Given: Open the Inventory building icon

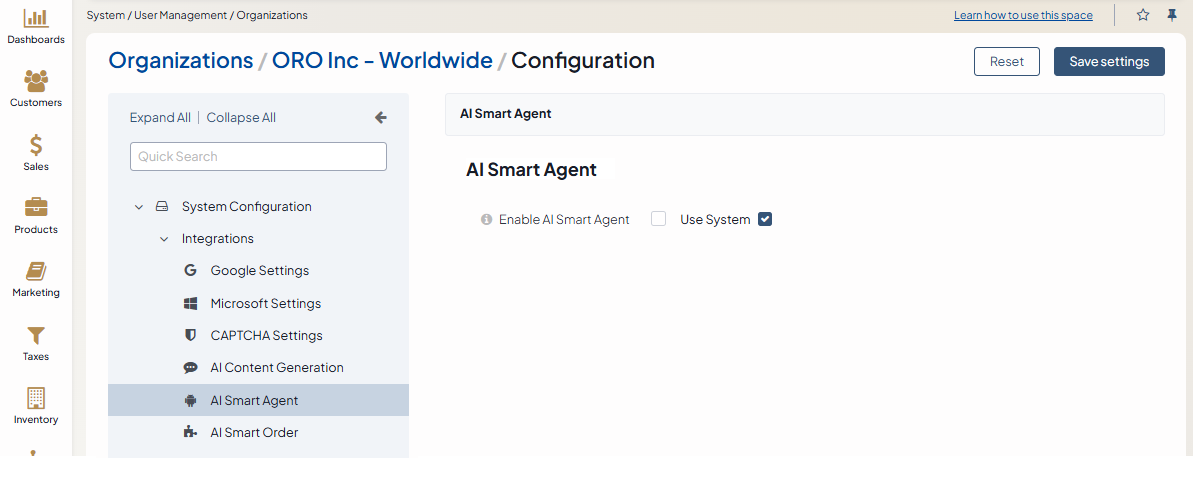Looking at the screenshot, I should point(36,398).
